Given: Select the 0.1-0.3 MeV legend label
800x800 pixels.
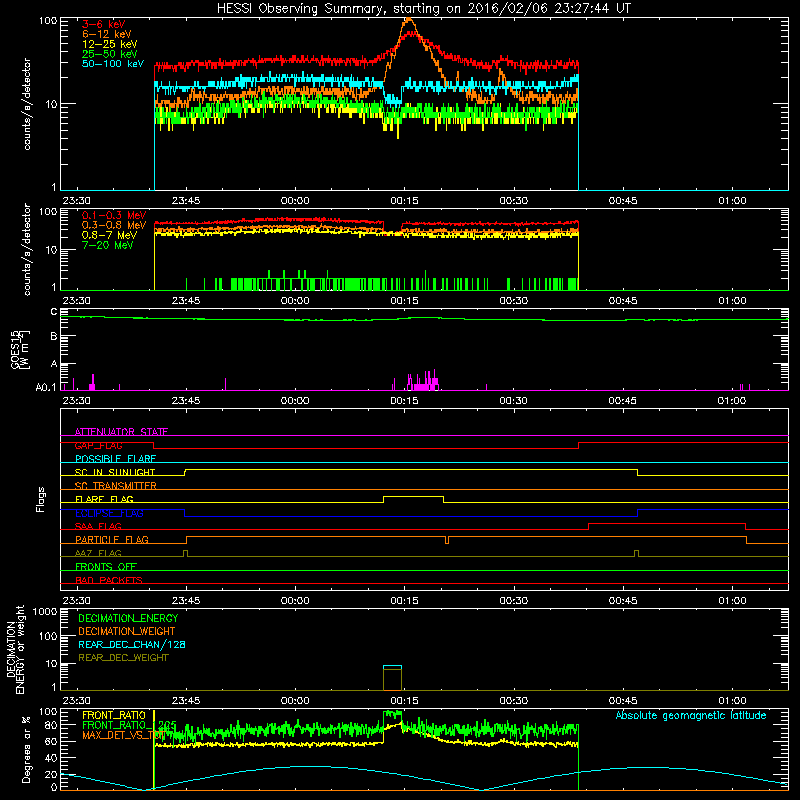Looking at the screenshot, I should (114, 215).
